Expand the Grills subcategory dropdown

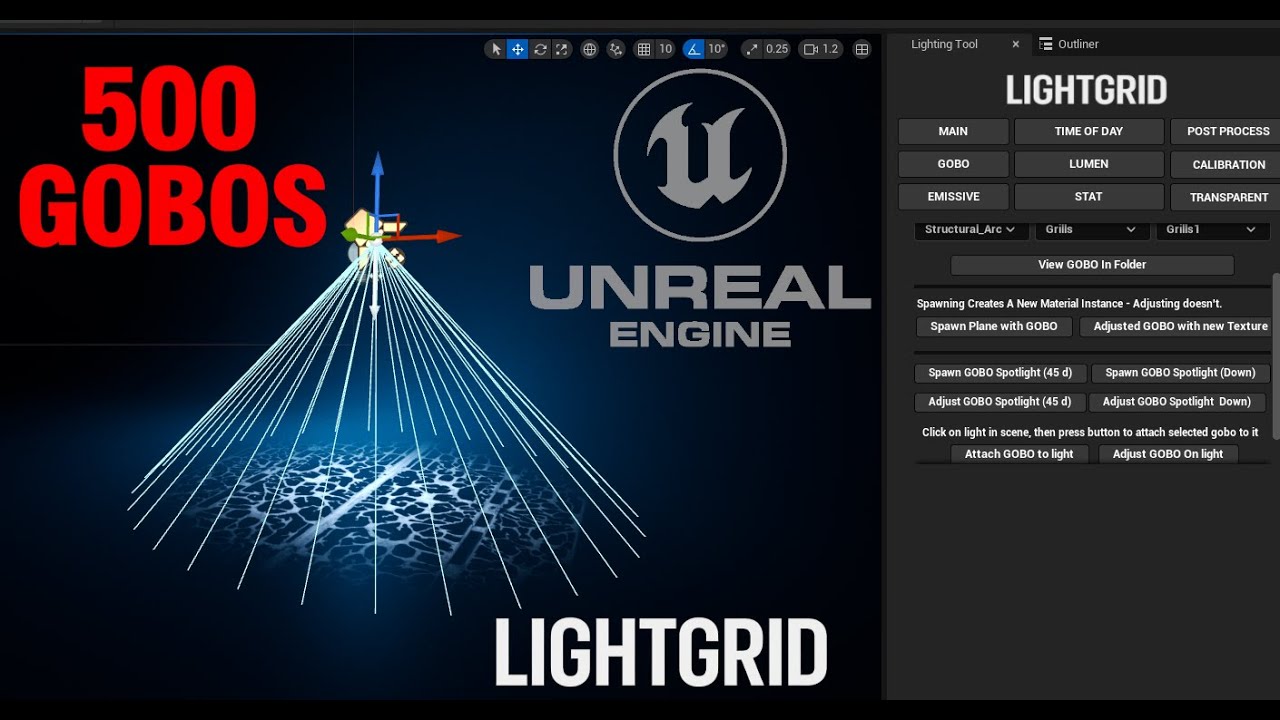pos(1091,230)
